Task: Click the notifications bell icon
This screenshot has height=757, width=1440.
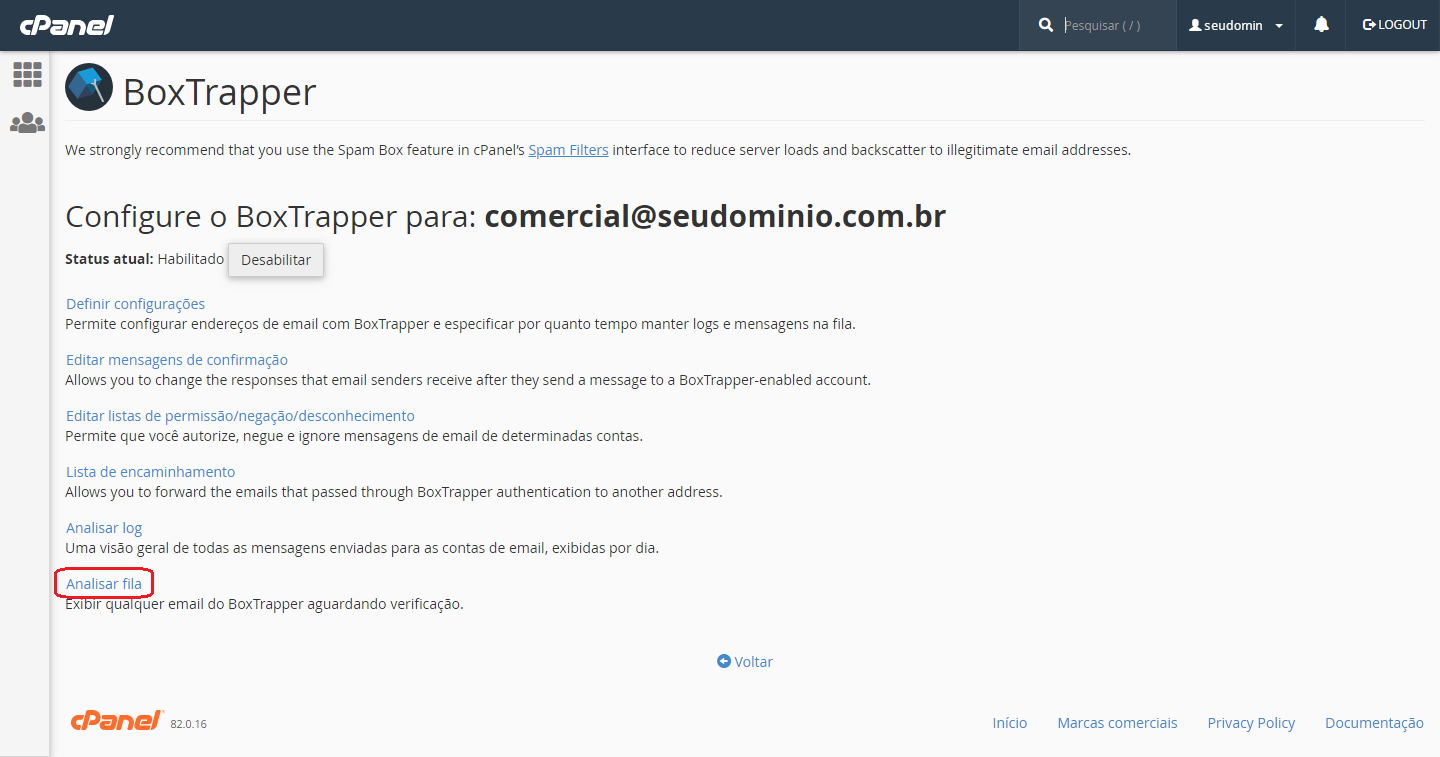Action: (1321, 25)
